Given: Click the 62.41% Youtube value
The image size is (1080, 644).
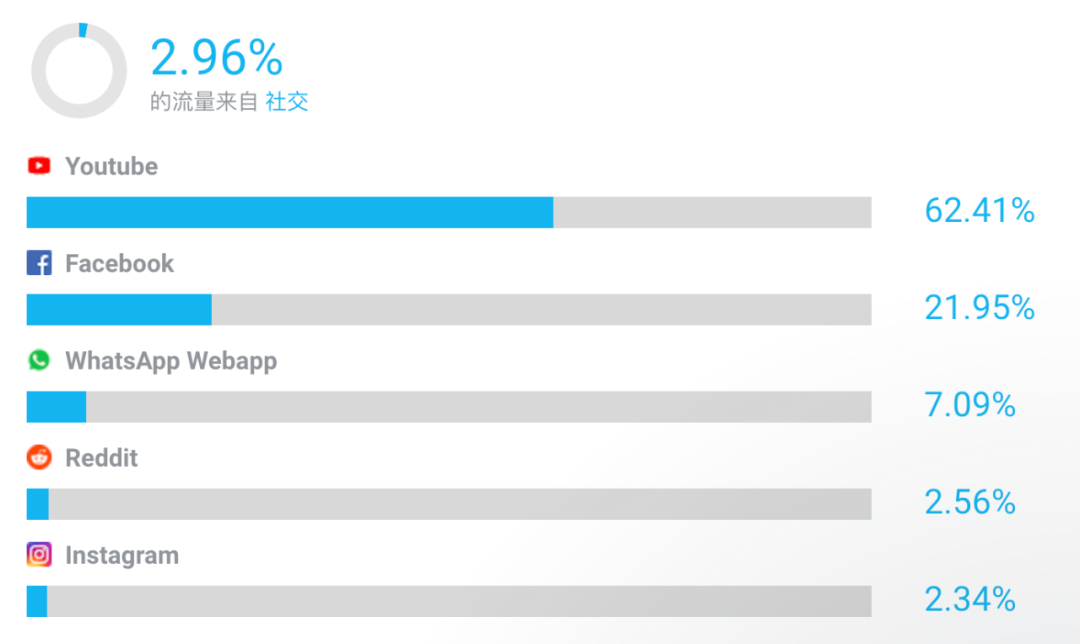Looking at the screenshot, I should [979, 211].
